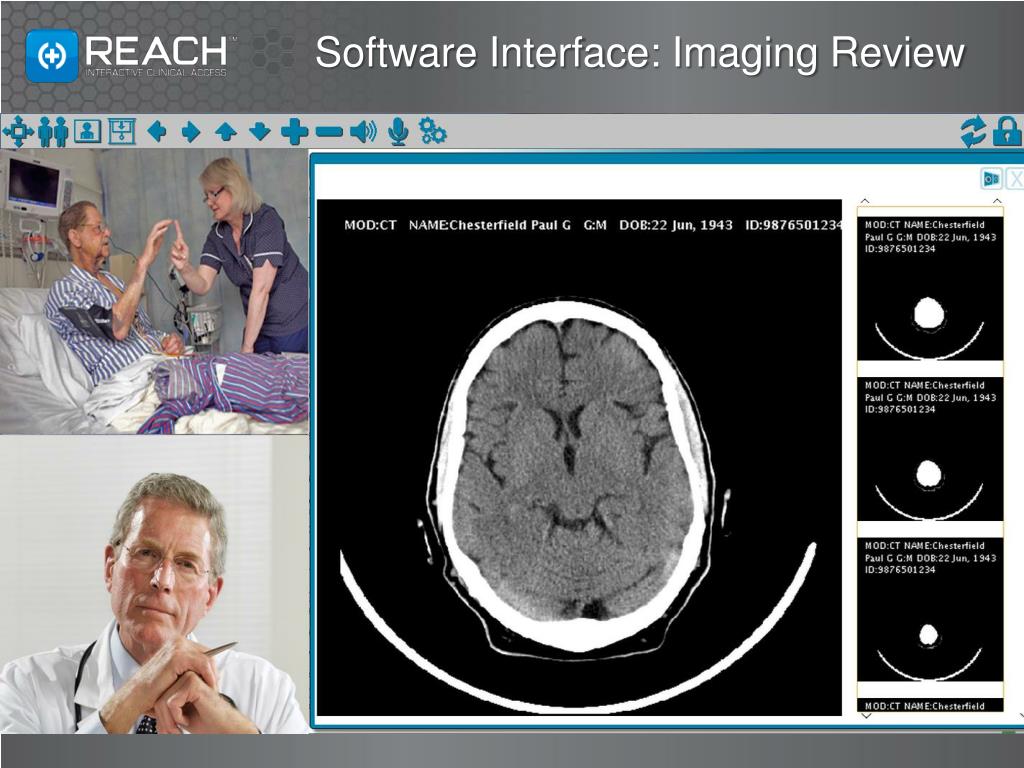
Task: Tilt camera down with down arrow
Action: [260, 131]
